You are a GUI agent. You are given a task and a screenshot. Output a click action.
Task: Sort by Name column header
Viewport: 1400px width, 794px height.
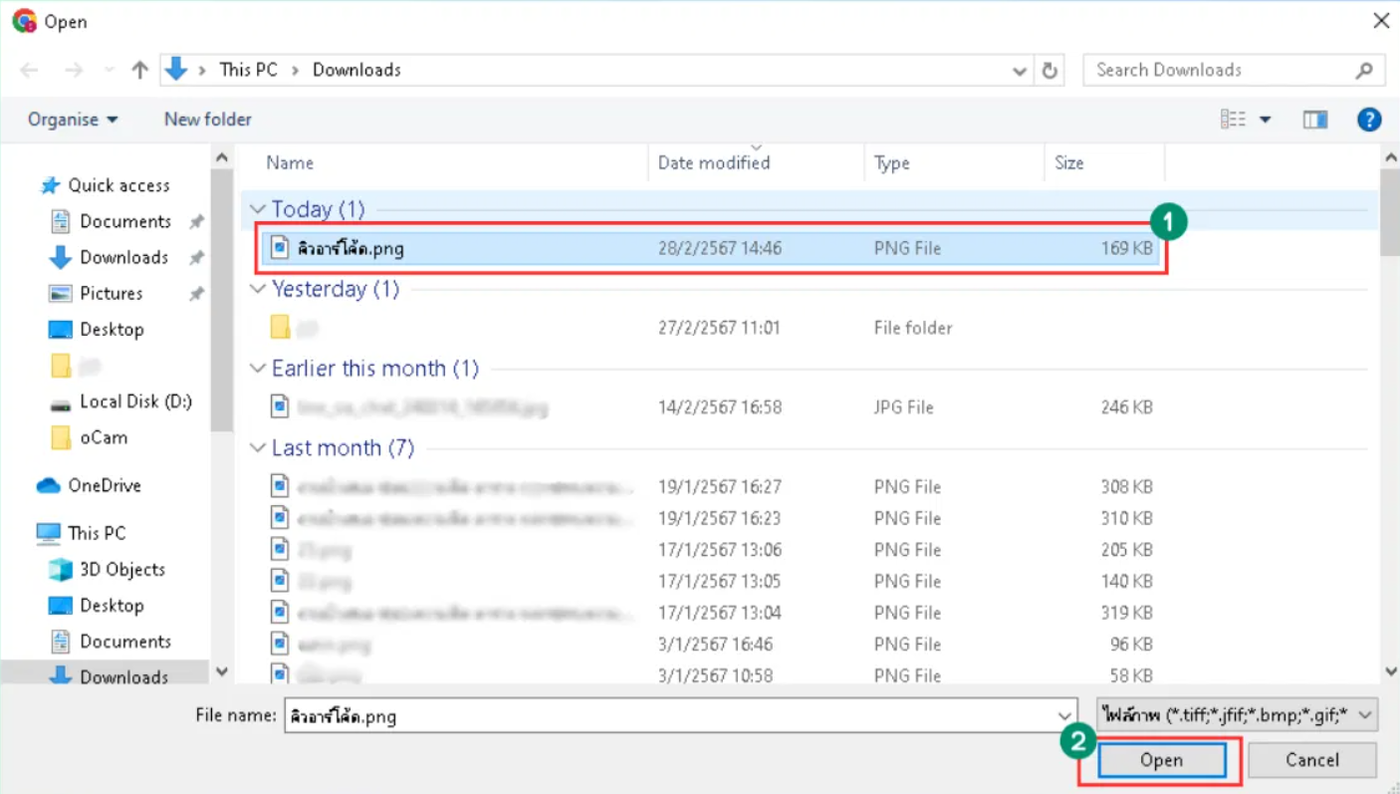click(290, 163)
